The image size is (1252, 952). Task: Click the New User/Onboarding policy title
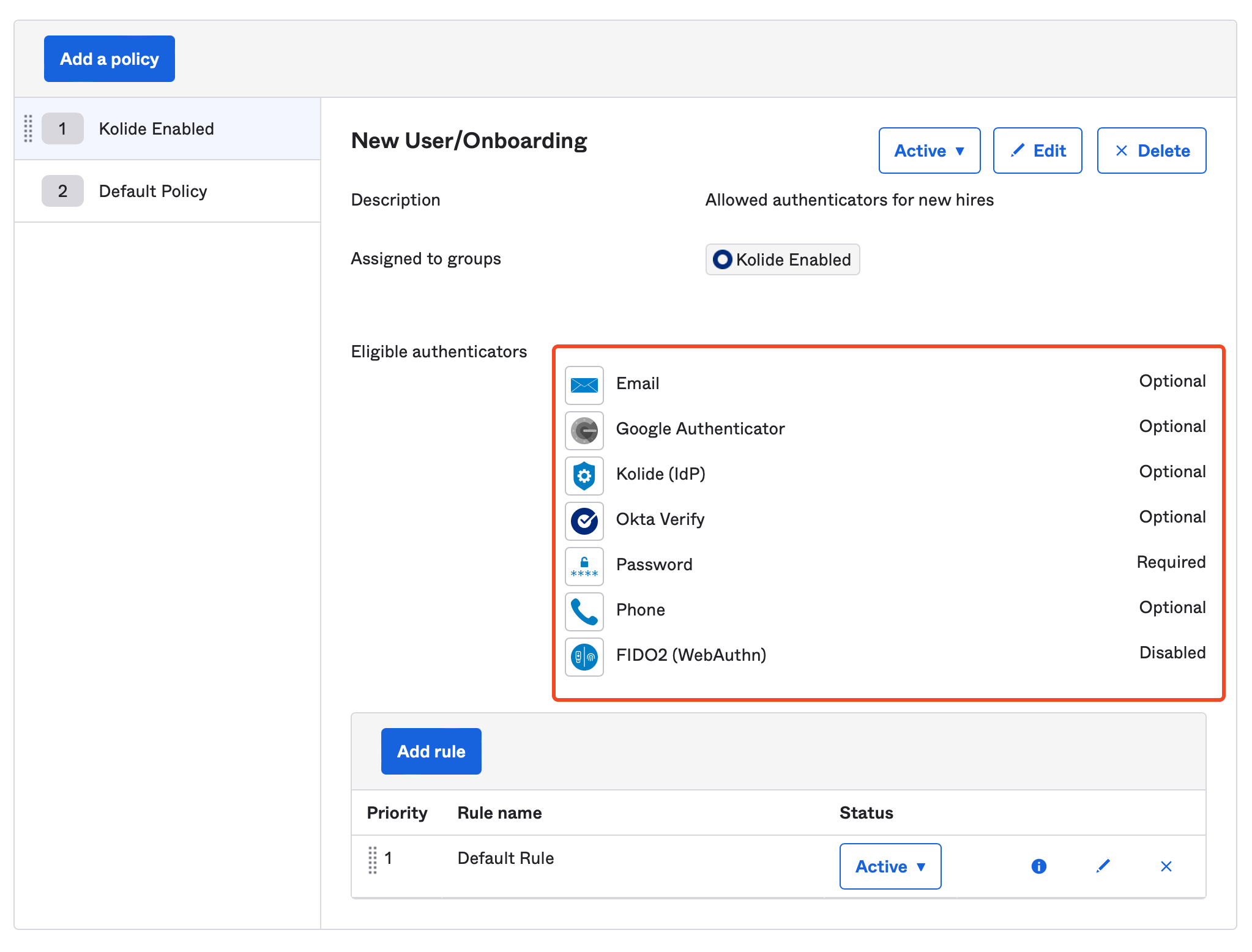[469, 141]
